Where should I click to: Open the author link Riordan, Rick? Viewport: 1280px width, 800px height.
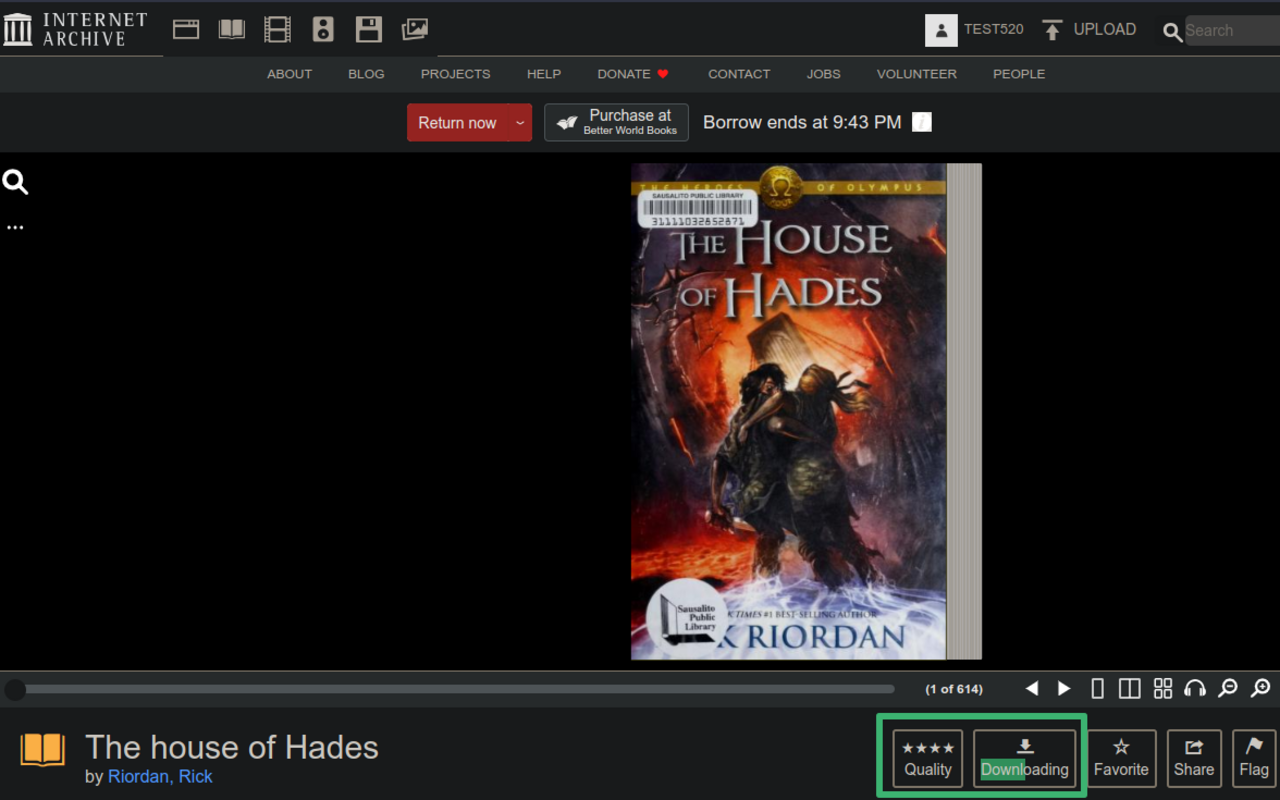pyautogui.click(x=160, y=777)
